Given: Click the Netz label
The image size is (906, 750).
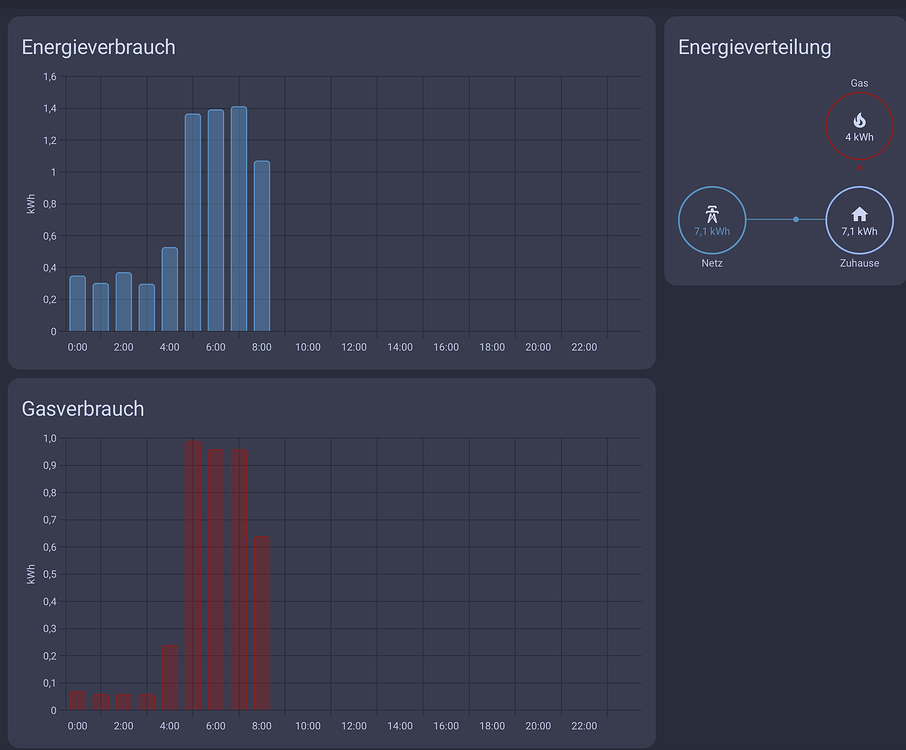Looking at the screenshot, I should pos(712,263).
